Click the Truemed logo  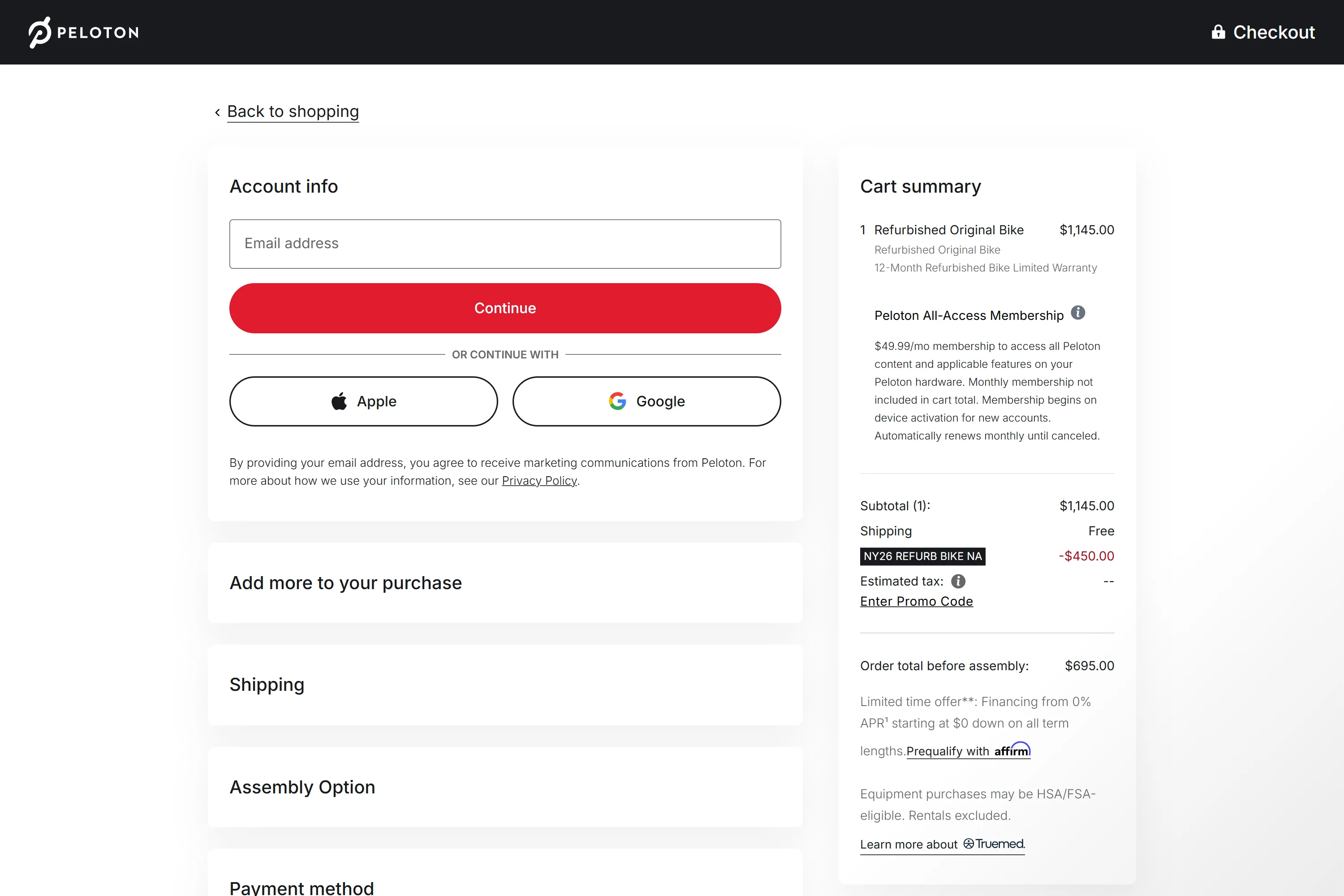tap(994, 844)
